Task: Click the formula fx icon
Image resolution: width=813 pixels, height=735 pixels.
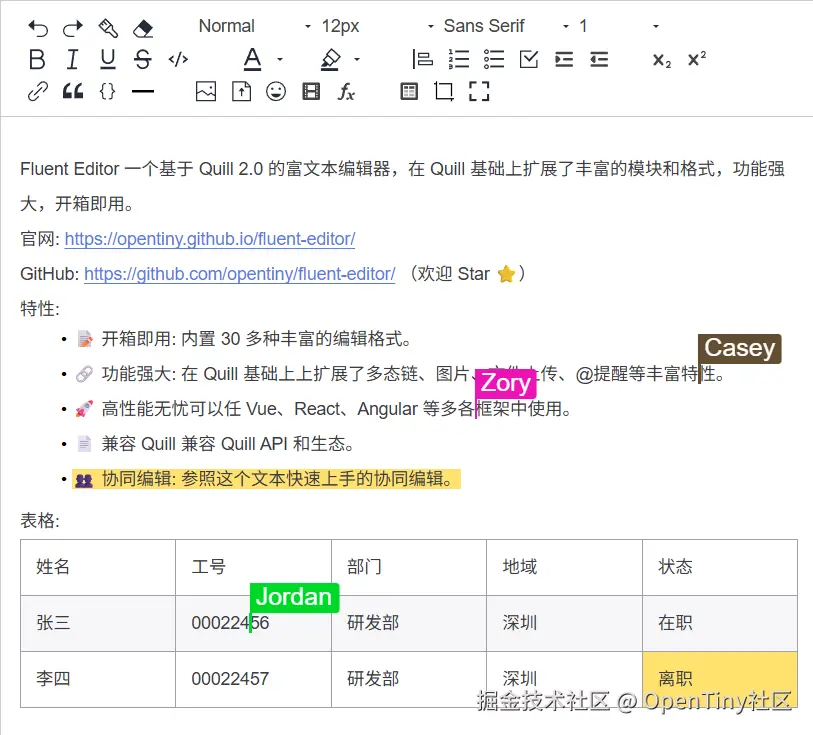Action: (346, 92)
